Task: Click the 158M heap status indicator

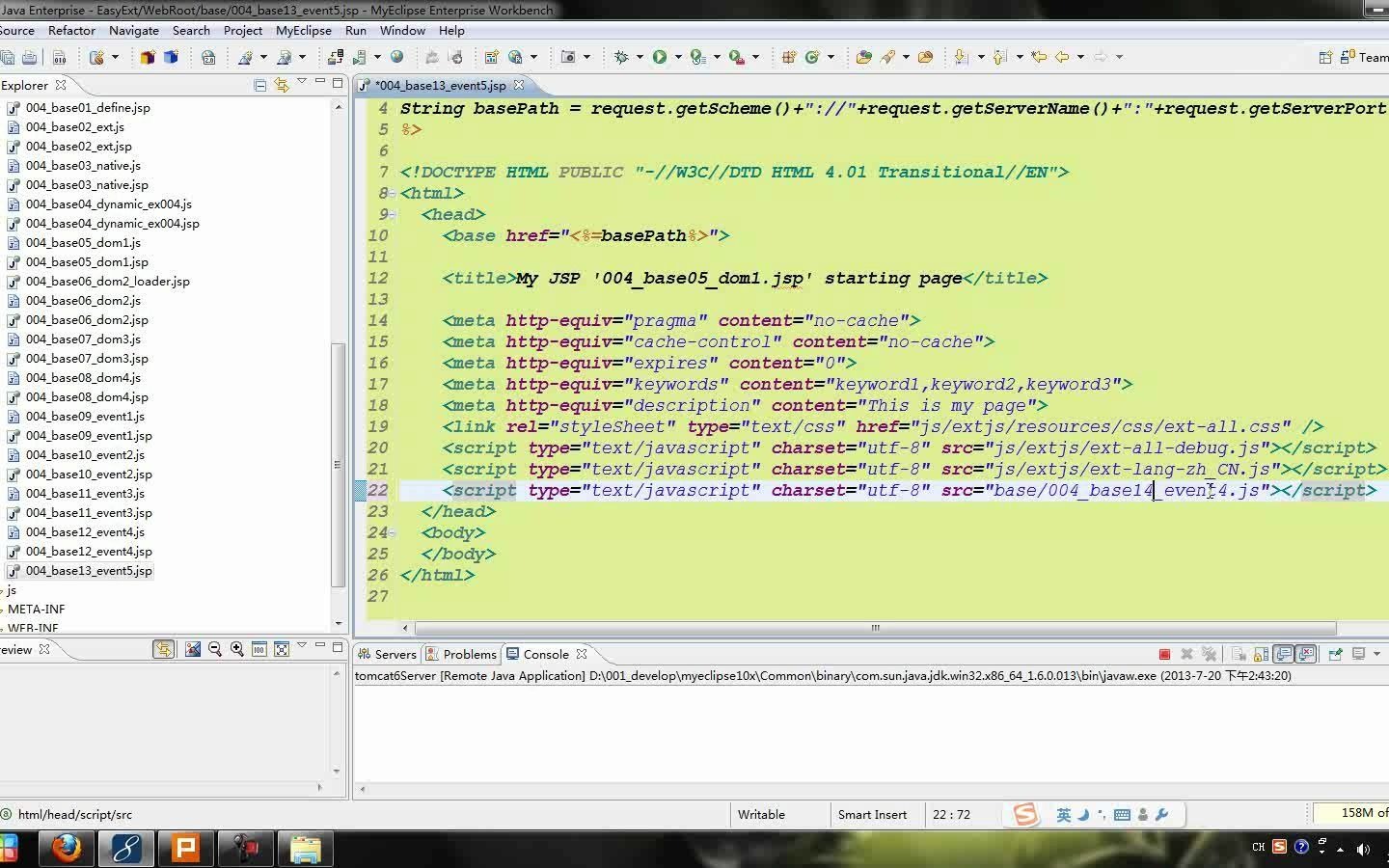Action: tap(1350, 814)
